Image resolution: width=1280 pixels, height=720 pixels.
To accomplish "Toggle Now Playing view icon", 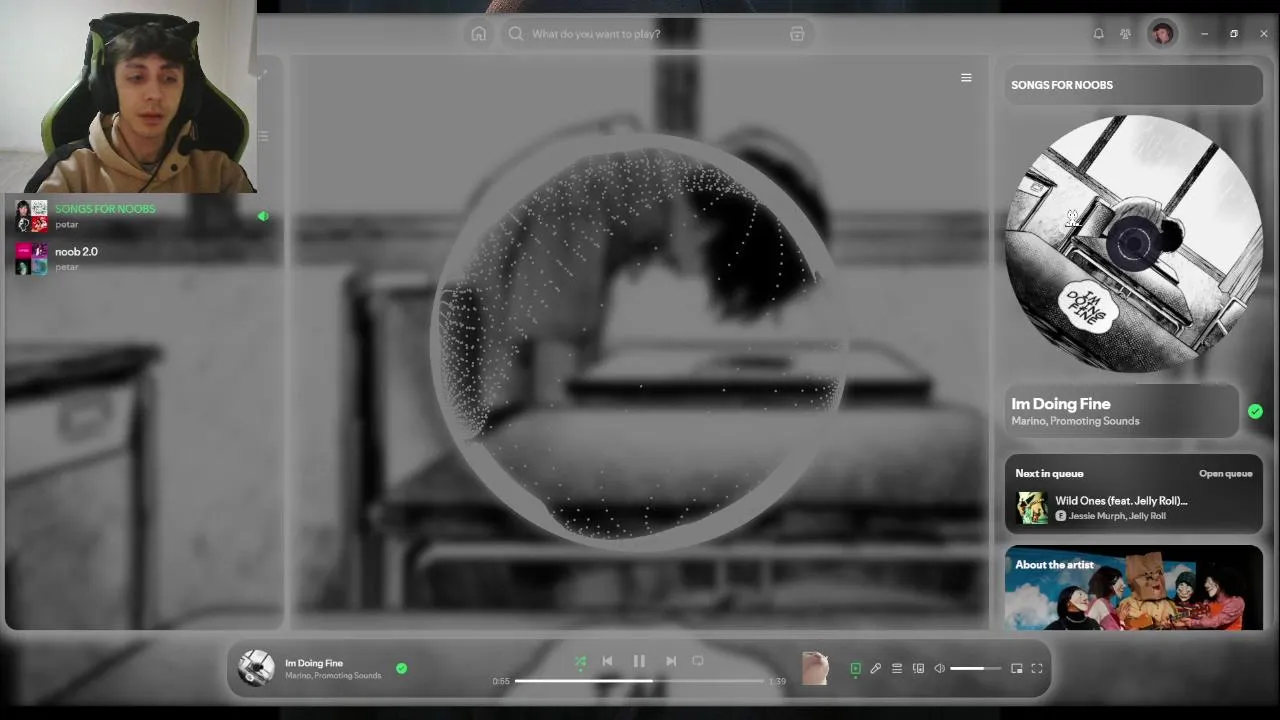I will pyautogui.click(x=855, y=669).
